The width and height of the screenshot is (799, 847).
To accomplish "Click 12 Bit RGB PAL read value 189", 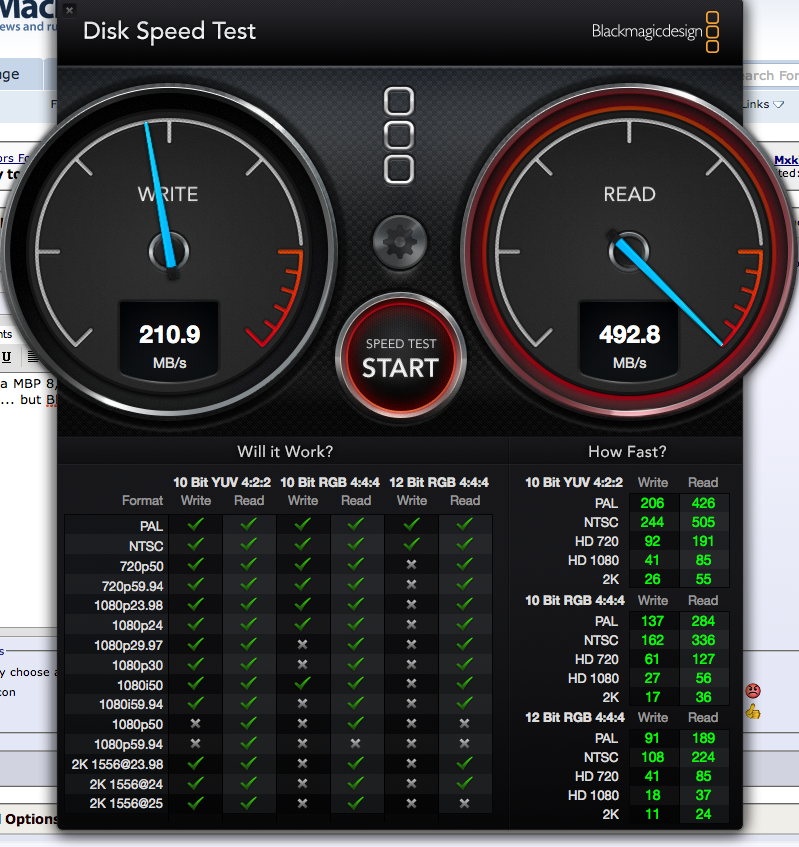I will (x=703, y=738).
